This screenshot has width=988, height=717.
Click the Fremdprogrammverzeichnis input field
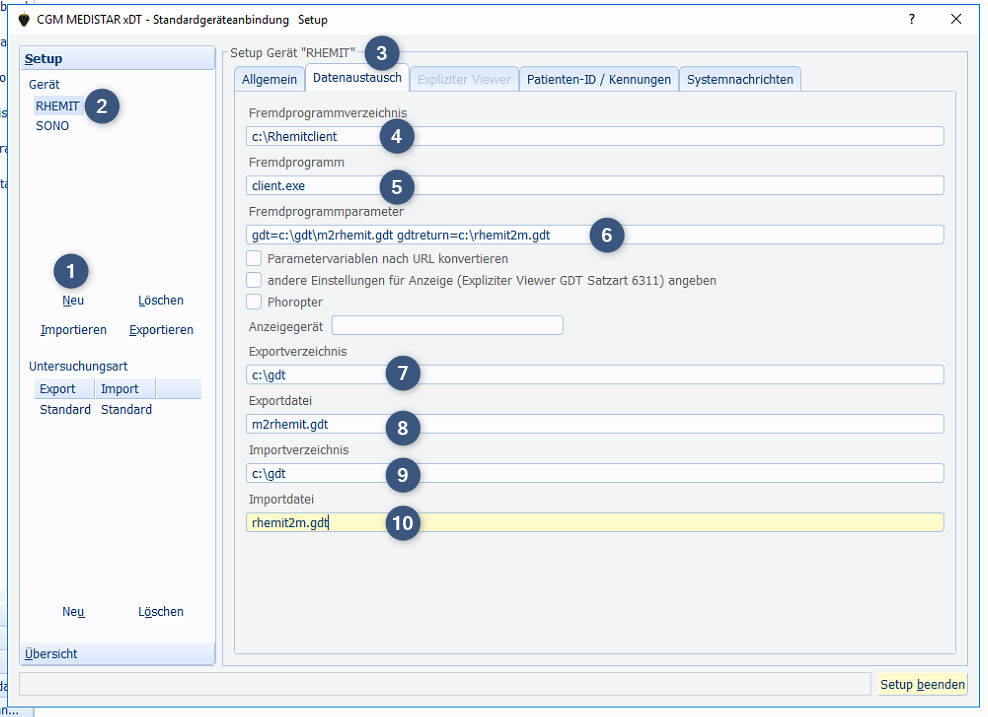(x=595, y=136)
